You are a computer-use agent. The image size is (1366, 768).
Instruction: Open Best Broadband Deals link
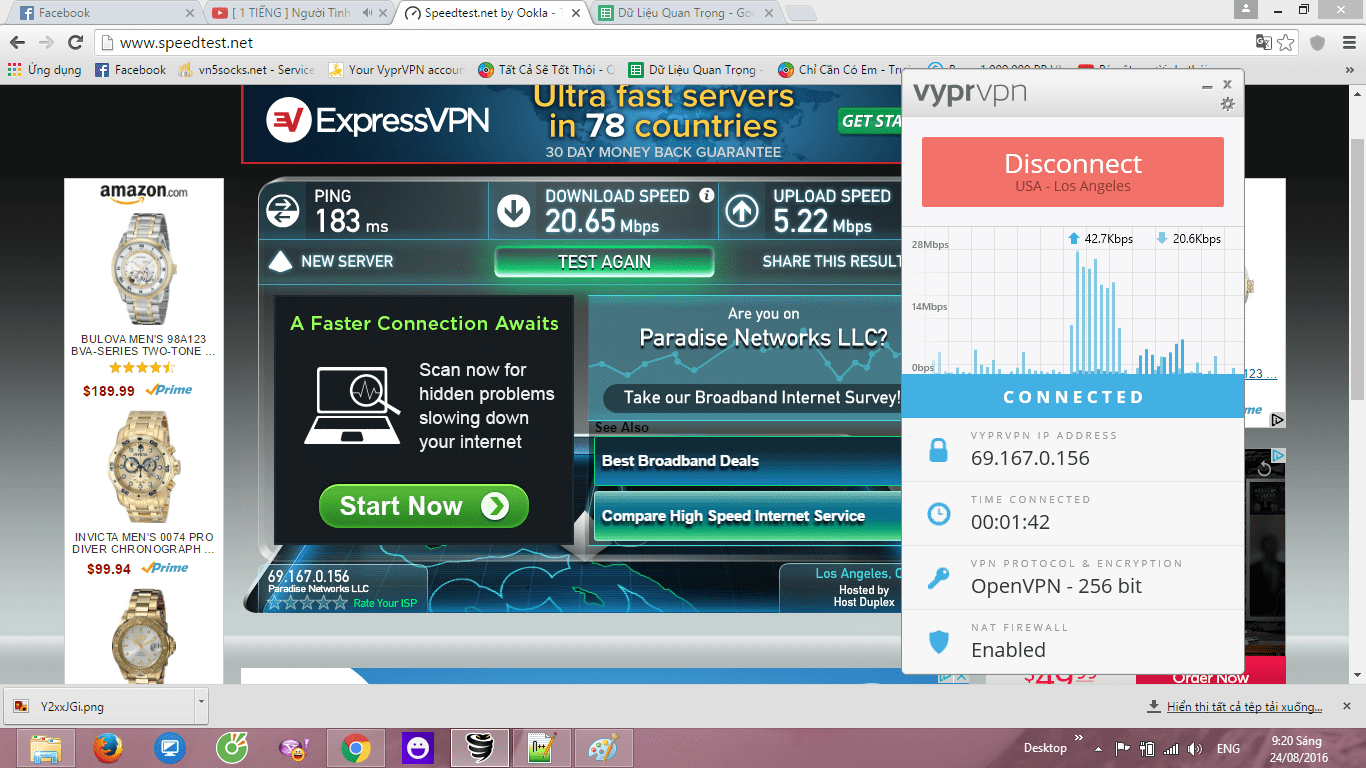[748, 461]
